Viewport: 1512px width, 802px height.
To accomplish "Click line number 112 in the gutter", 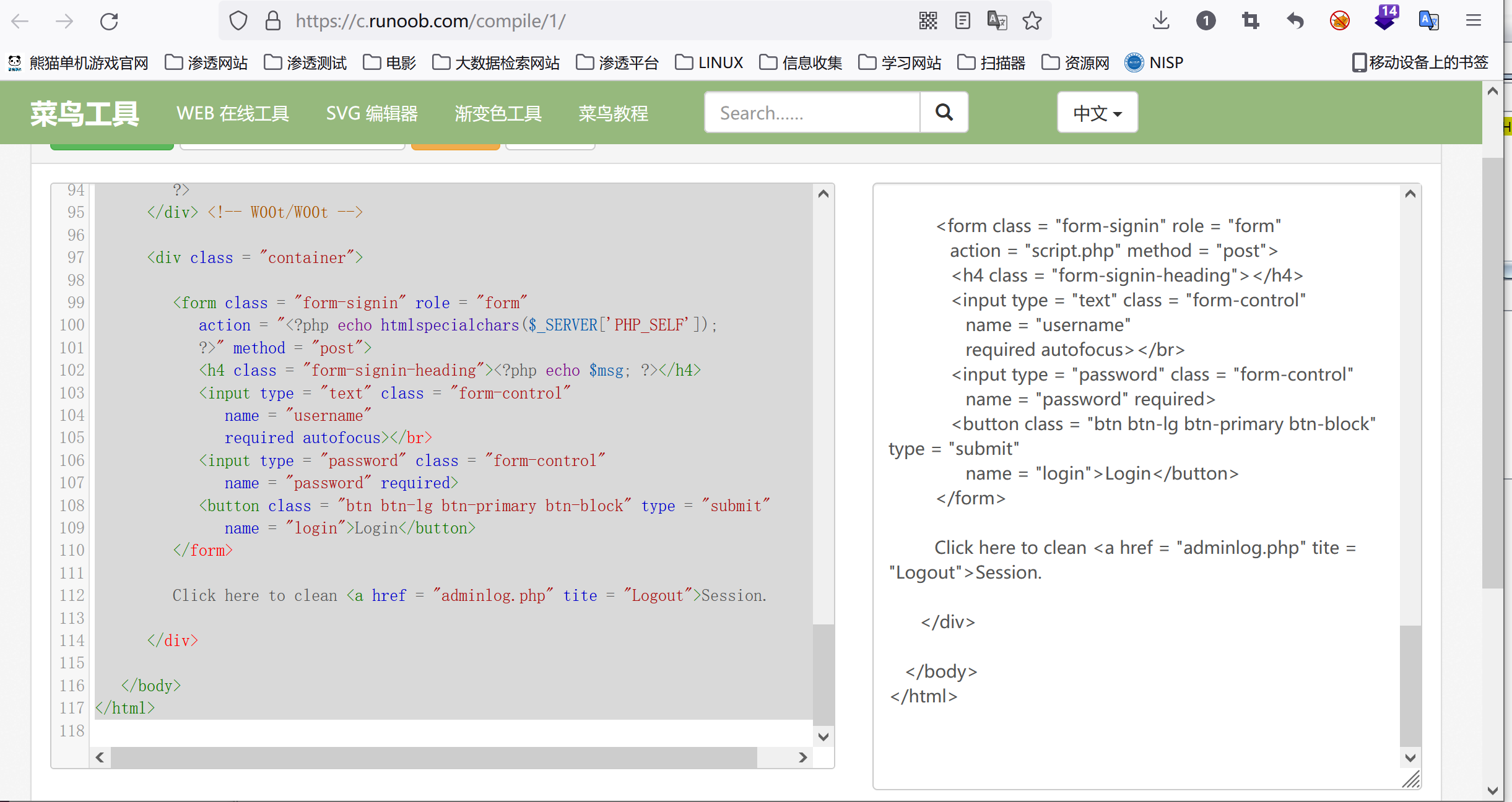I will (72, 595).
